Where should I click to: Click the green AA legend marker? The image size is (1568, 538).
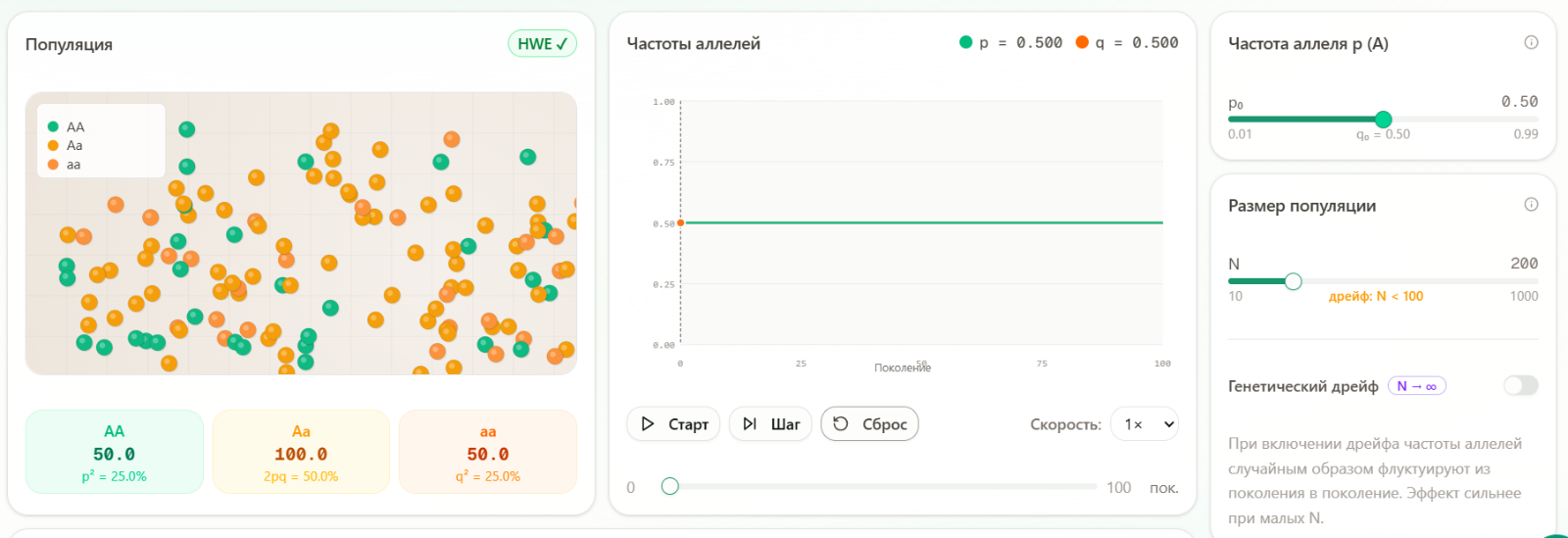[53, 126]
